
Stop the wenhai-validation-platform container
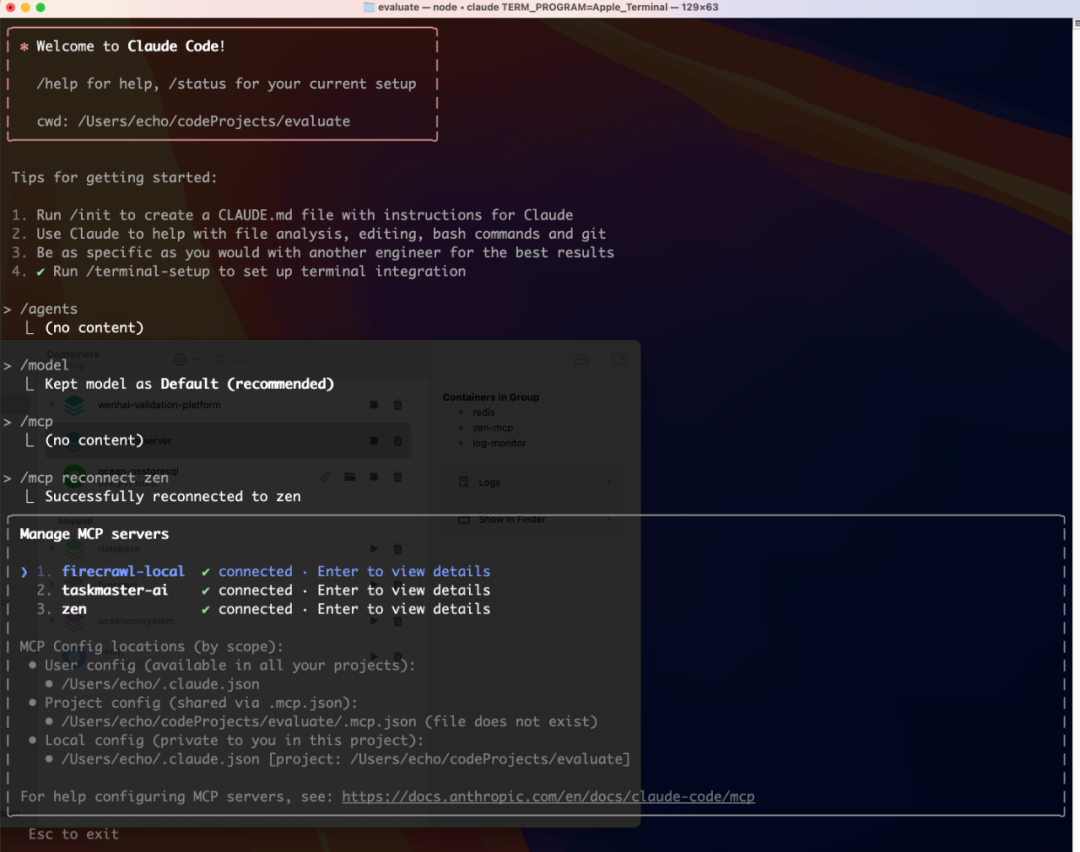[x=374, y=405]
